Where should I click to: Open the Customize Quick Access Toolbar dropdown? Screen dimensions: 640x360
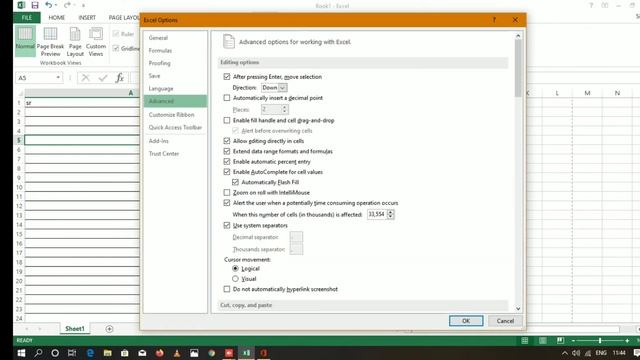[x=83, y=5]
